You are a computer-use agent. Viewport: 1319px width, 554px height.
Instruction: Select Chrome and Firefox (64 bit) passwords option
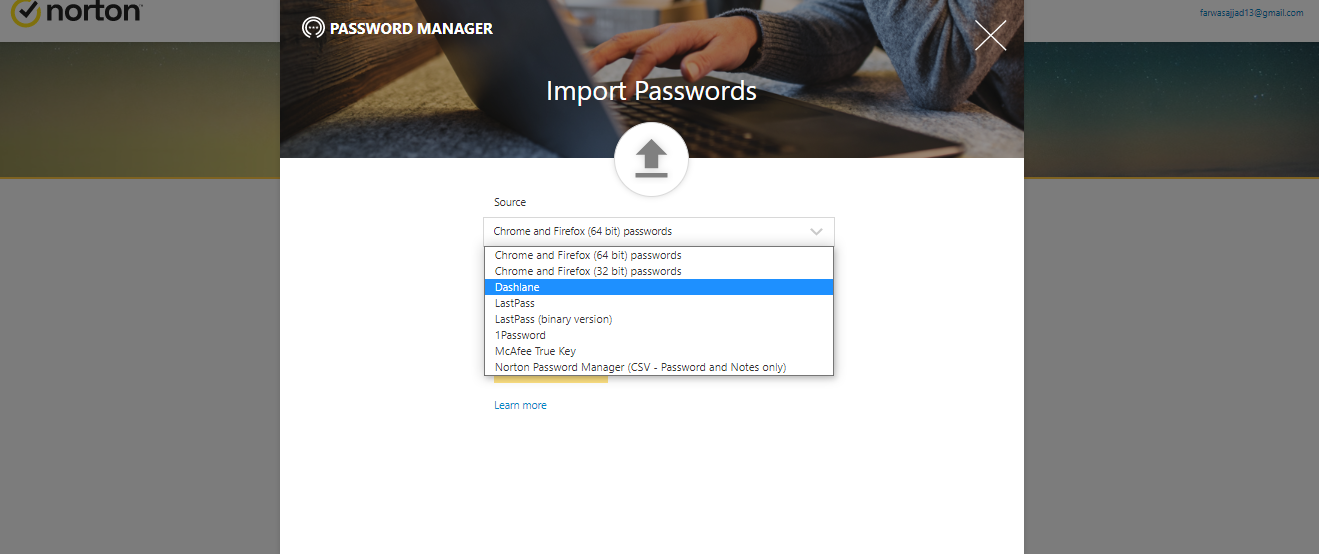(x=659, y=255)
